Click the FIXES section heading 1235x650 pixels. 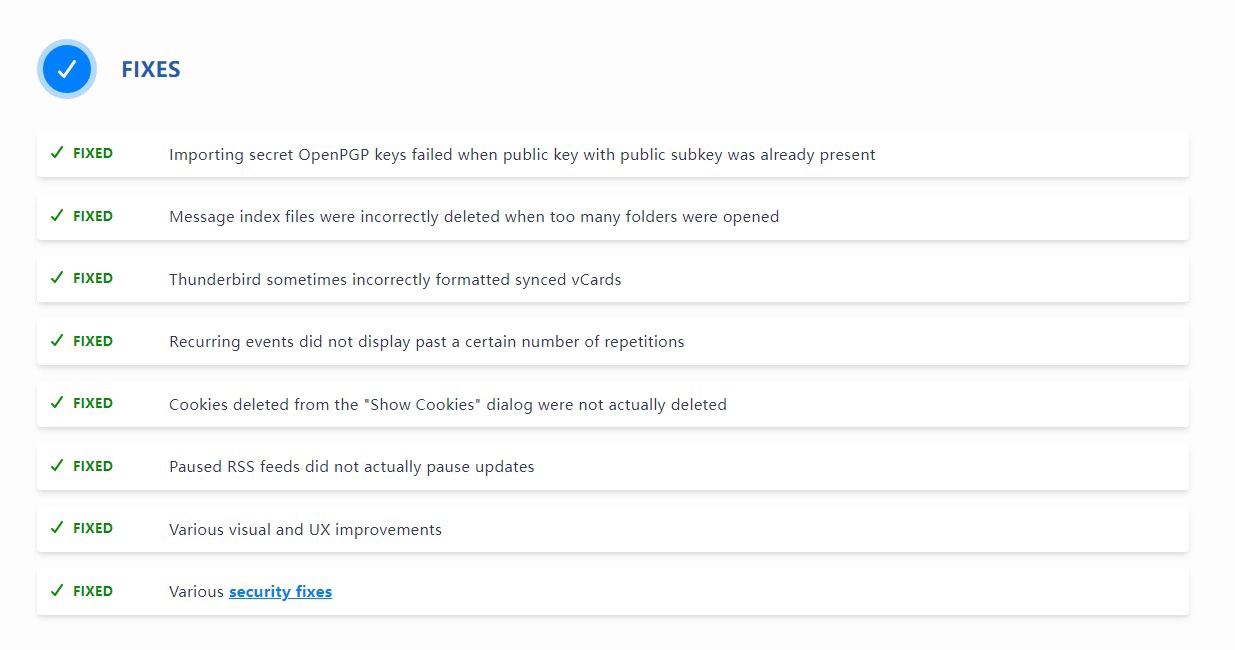pyautogui.click(x=151, y=70)
